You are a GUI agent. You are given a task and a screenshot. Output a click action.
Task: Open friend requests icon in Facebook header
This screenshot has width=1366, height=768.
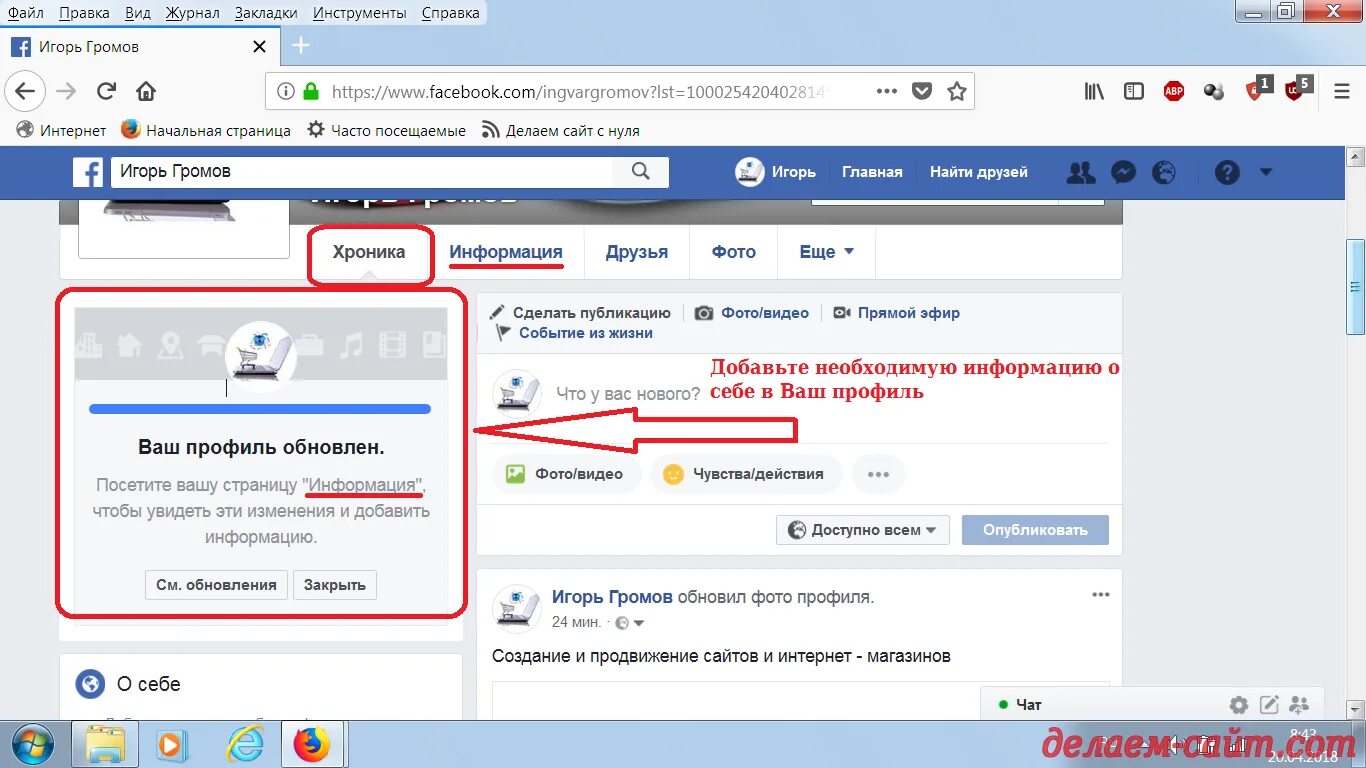pos(1081,172)
